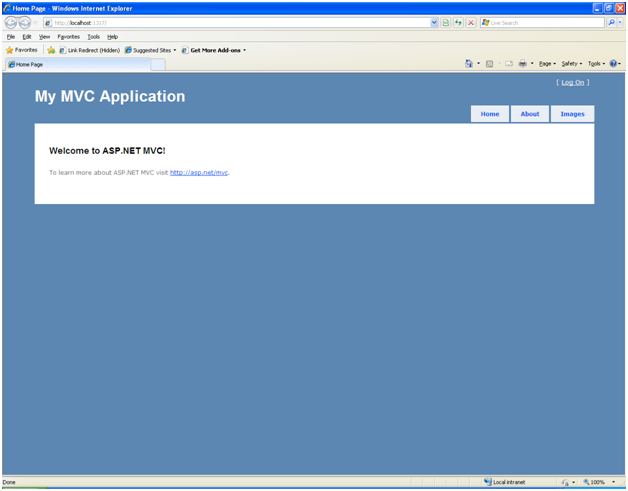
Task: Click the Log On link
Action: [x=572, y=83]
